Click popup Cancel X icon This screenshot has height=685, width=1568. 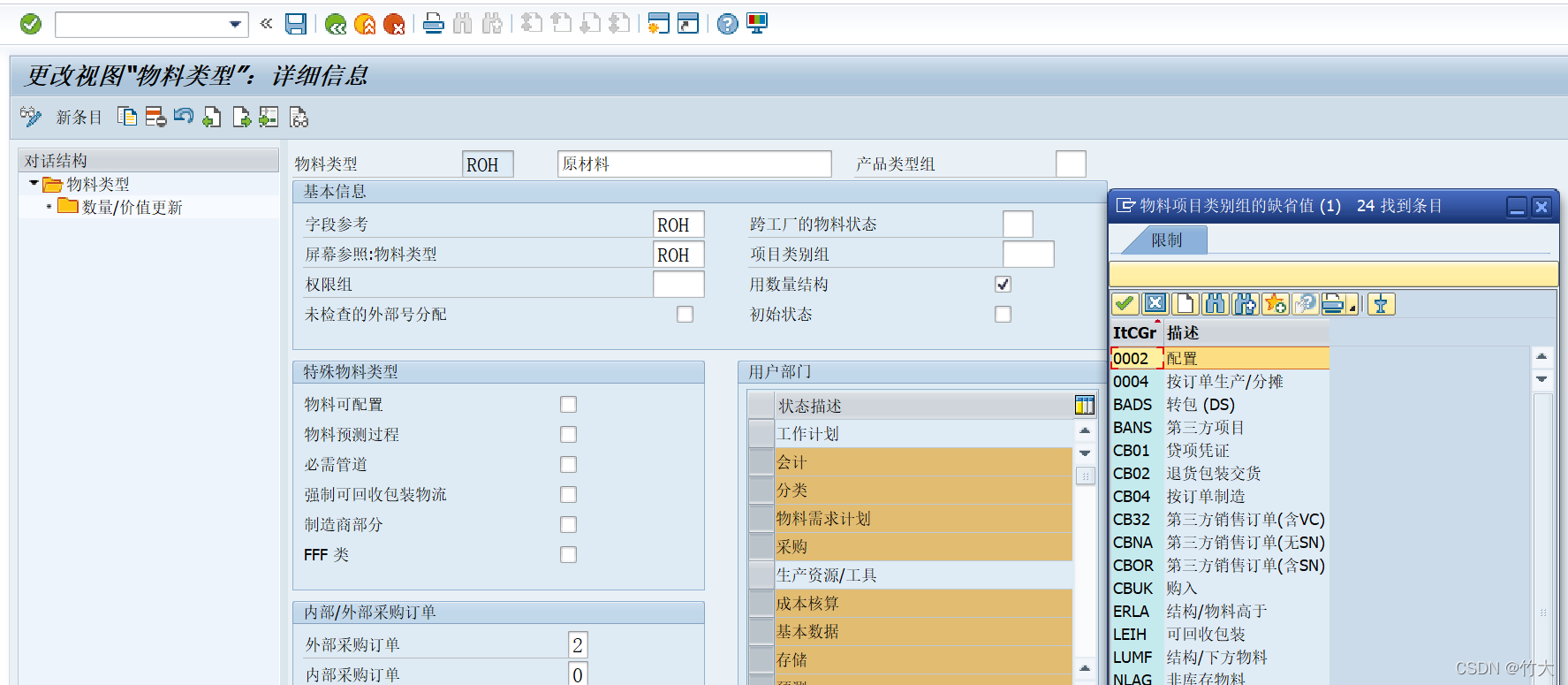[1155, 304]
